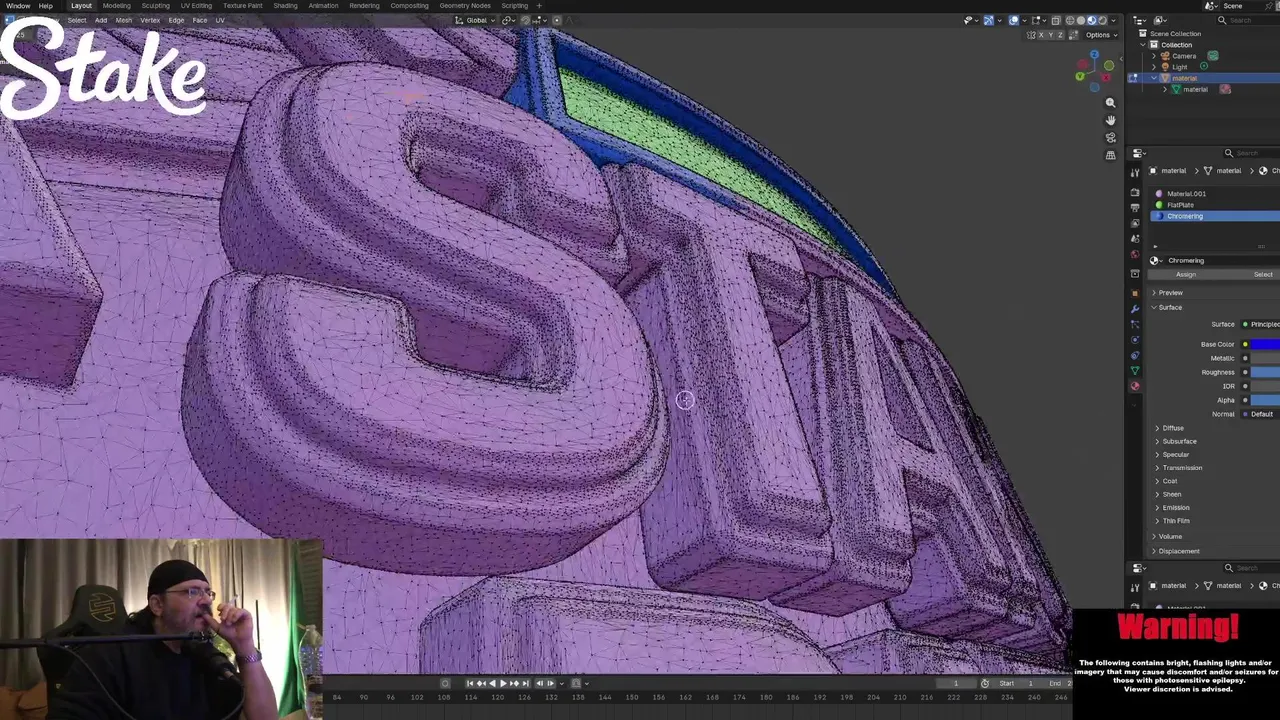Toggle camera view icon in viewport
This screenshot has width=1280, height=720.
click(1110, 137)
